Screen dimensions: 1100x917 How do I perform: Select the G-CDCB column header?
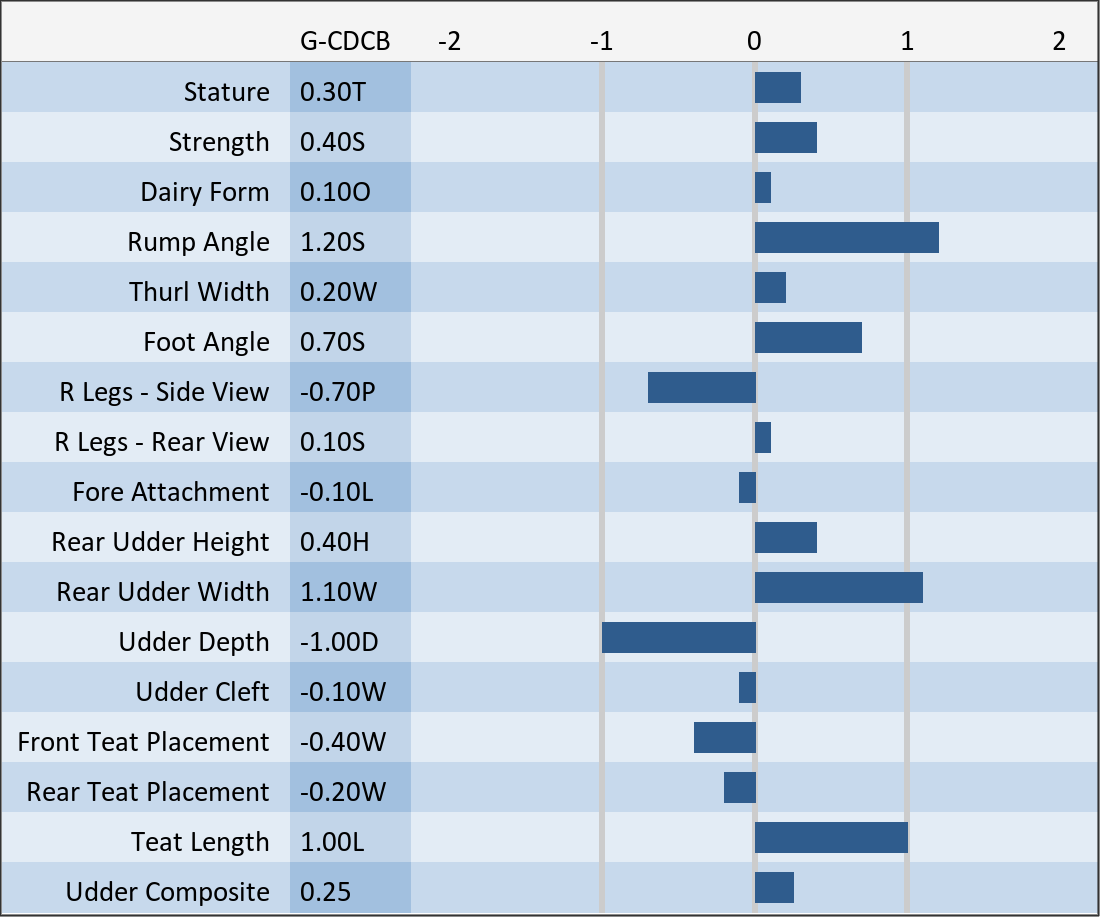click(x=345, y=41)
